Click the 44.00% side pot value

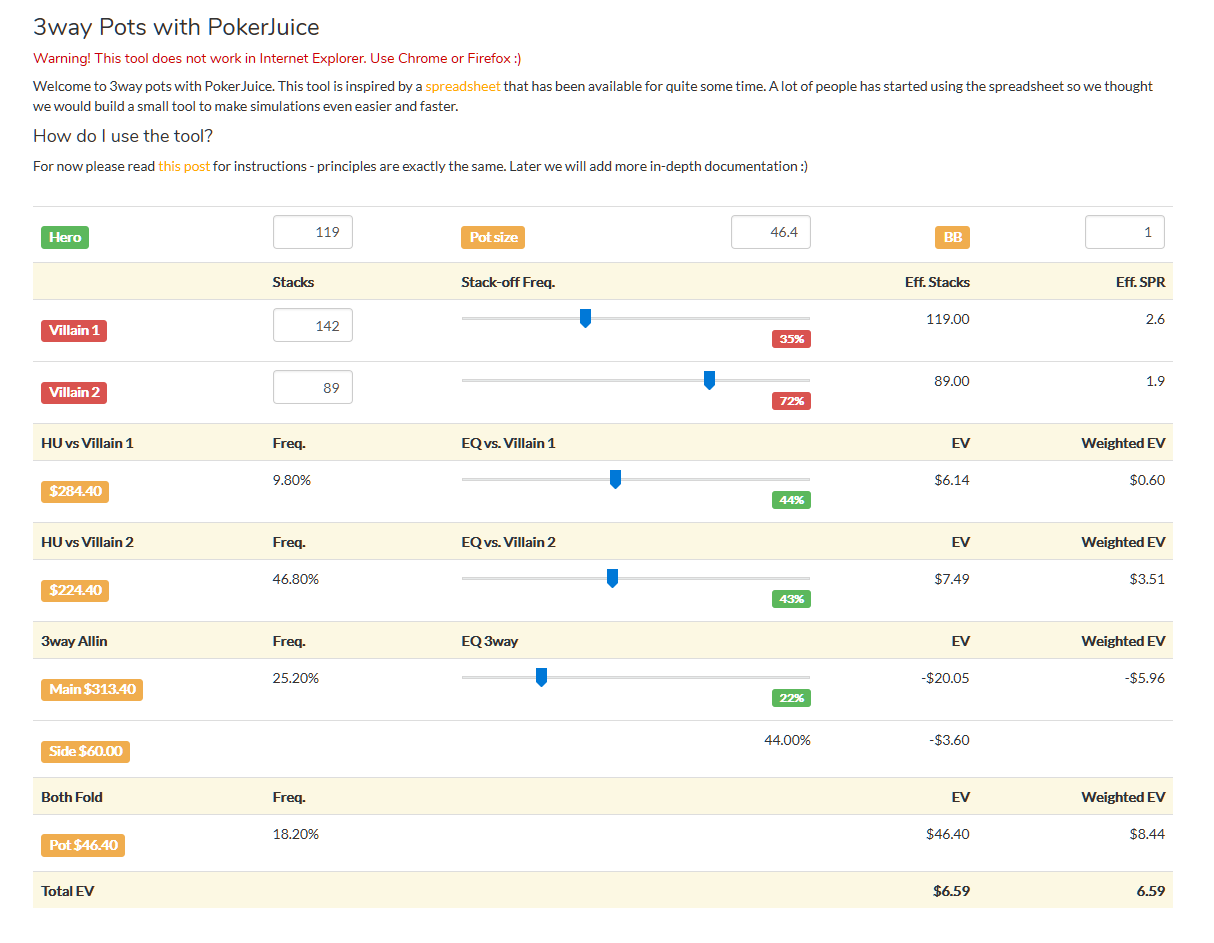pyautogui.click(x=787, y=740)
